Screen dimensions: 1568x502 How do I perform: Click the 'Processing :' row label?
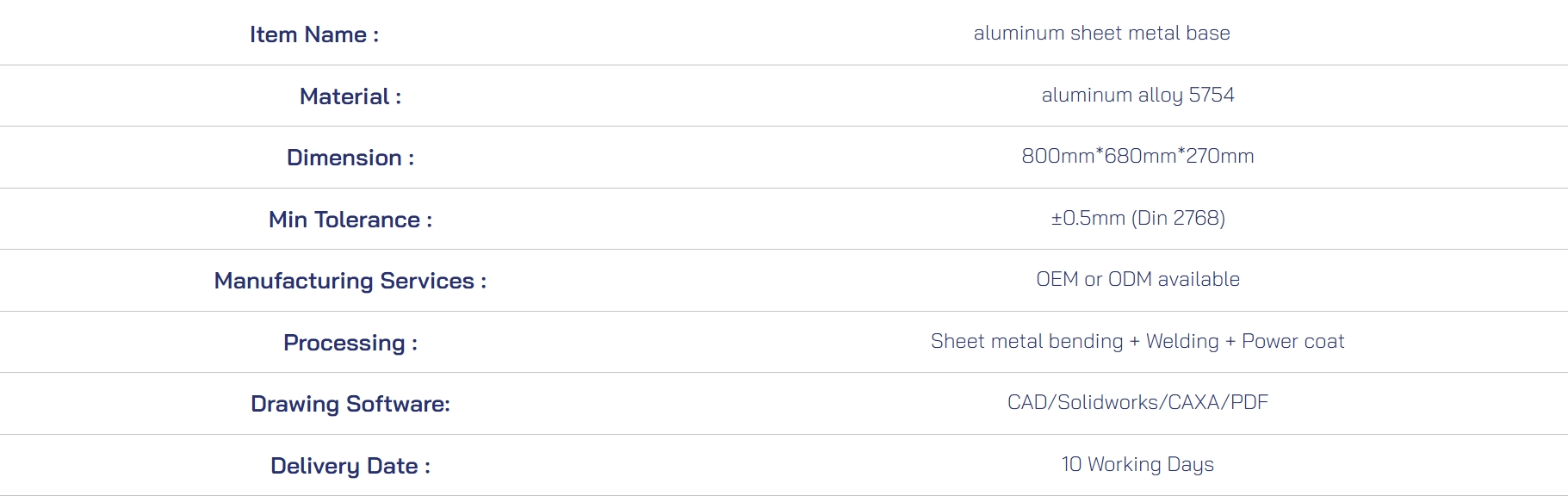(x=350, y=343)
